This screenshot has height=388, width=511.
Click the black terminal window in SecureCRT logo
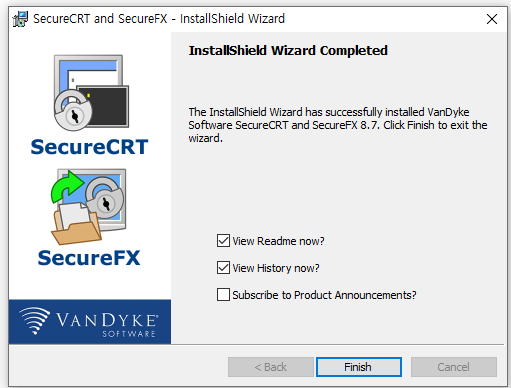pos(105,106)
